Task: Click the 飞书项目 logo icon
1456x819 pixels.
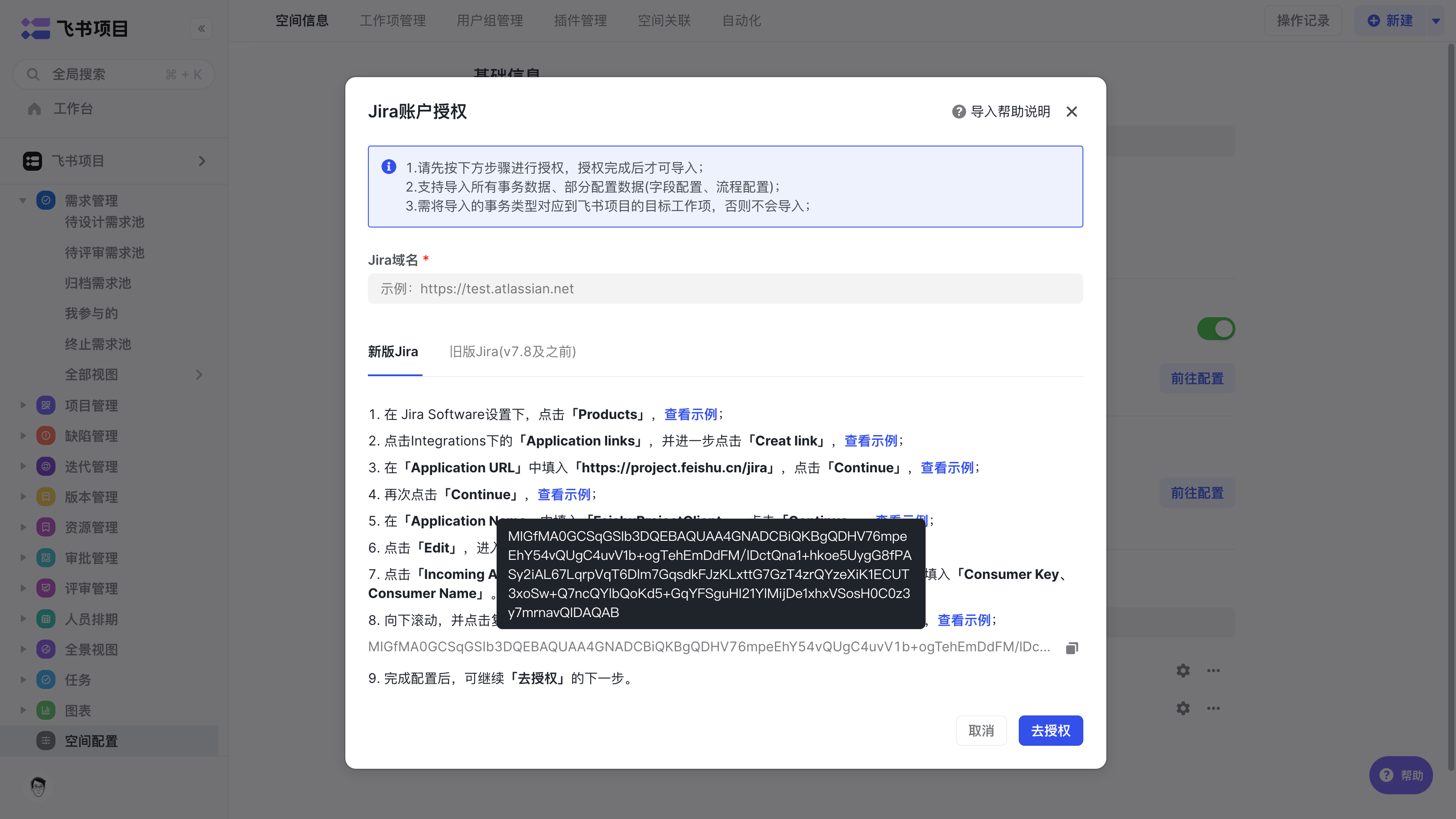Action: [x=36, y=29]
